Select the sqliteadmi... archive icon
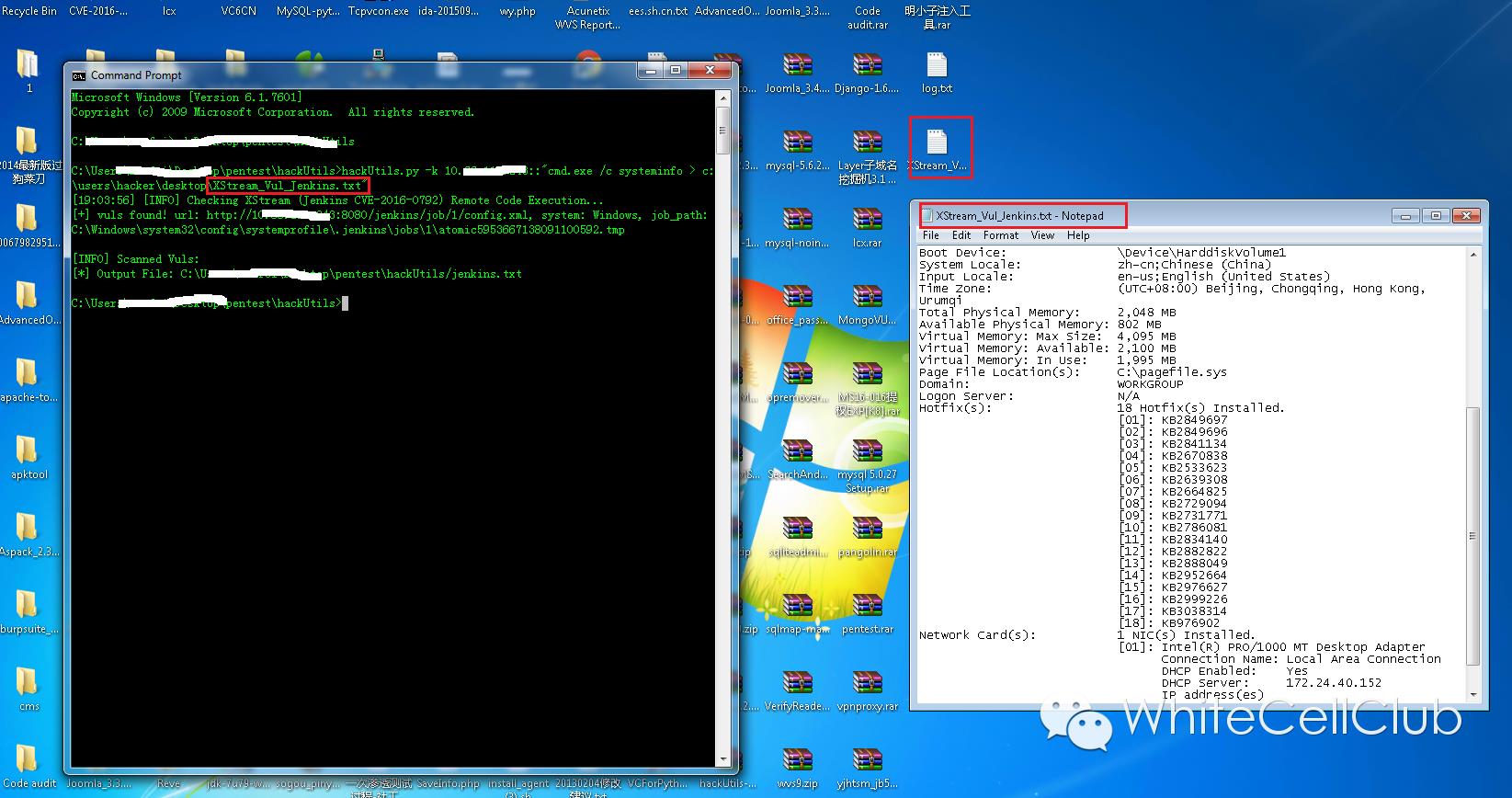 [x=797, y=536]
